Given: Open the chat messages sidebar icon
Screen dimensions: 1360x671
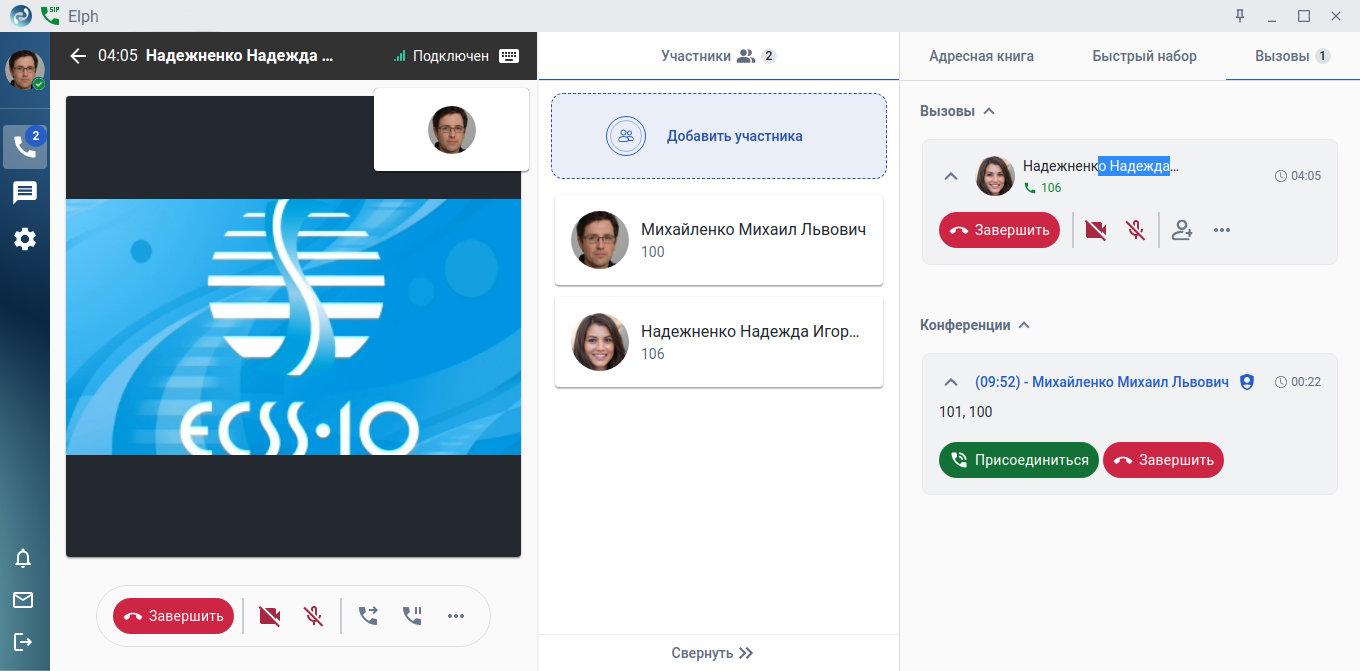Looking at the screenshot, I should pyautogui.click(x=25, y=193).
